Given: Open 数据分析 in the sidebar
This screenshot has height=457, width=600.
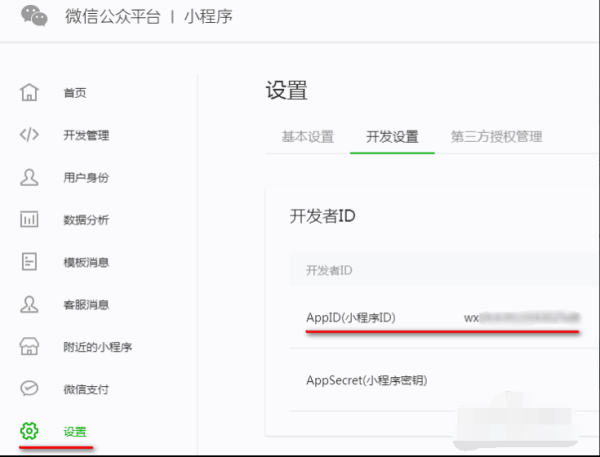Looking at the screenshot, I should pos(86,220).
